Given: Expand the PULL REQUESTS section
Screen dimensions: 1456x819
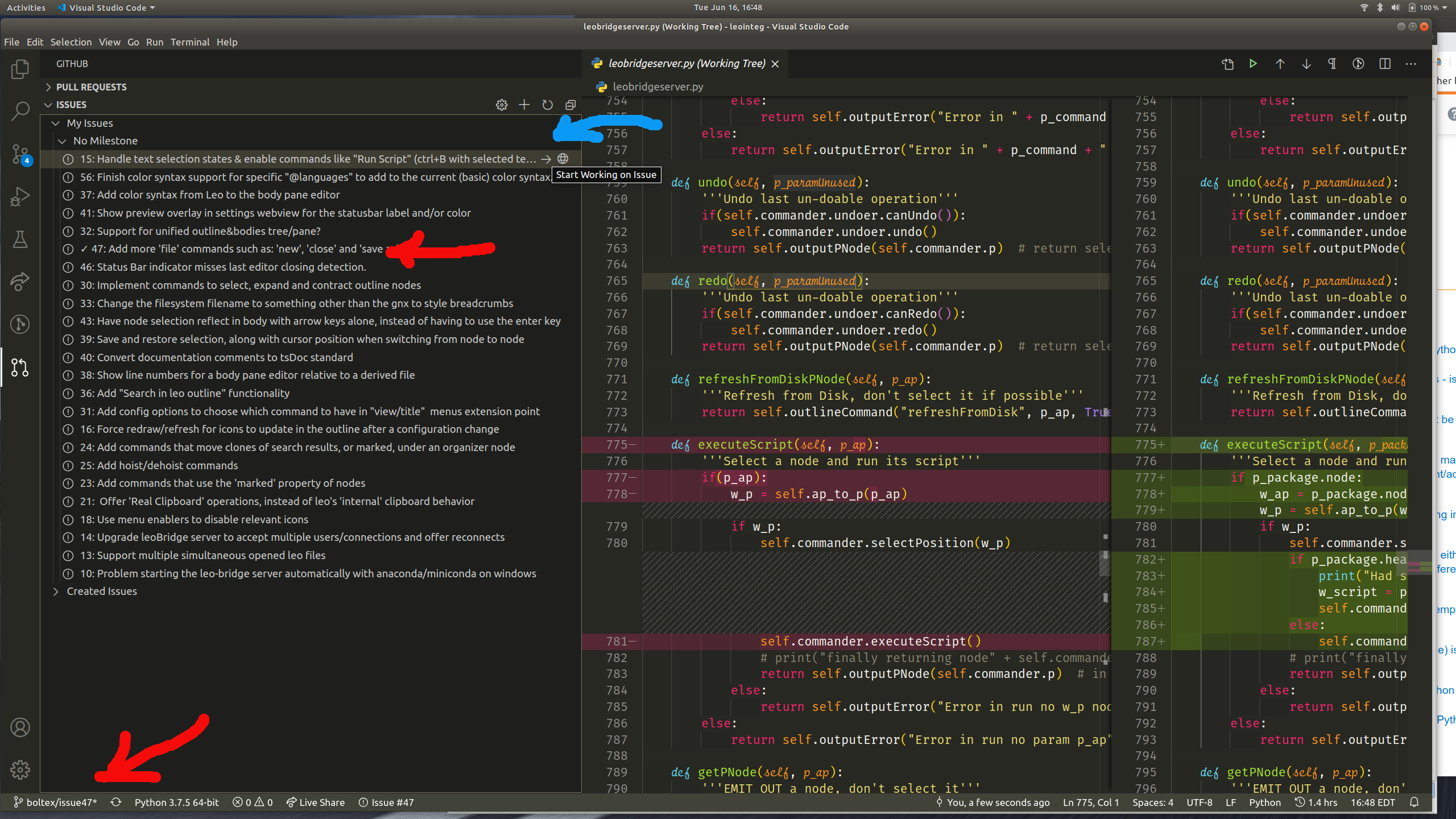Looking at the screenshot, I should pos(91,86).
